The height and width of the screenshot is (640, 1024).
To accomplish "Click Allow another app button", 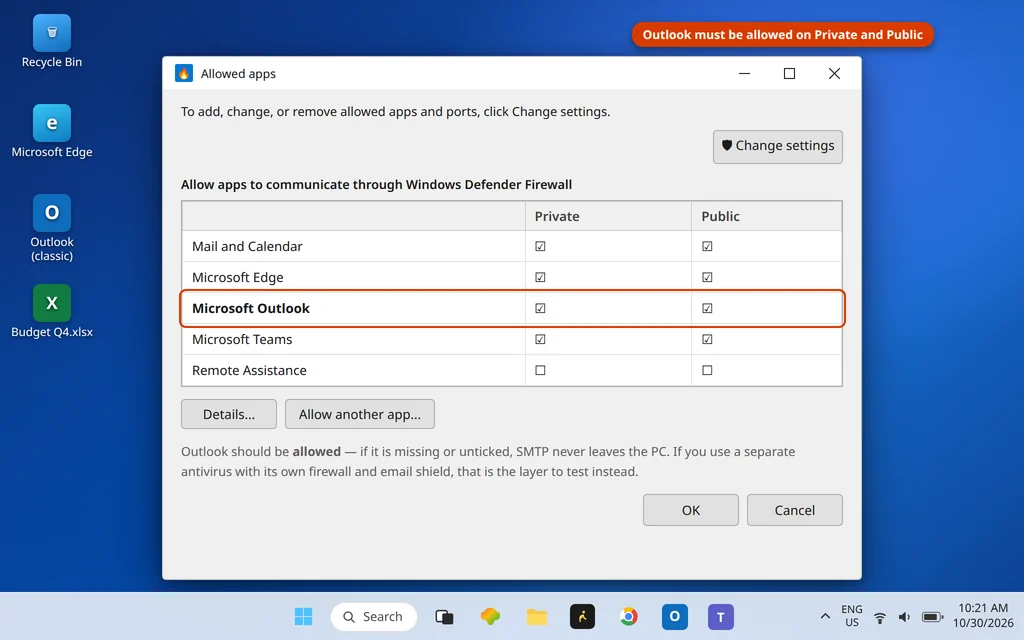I will [360, 414].
